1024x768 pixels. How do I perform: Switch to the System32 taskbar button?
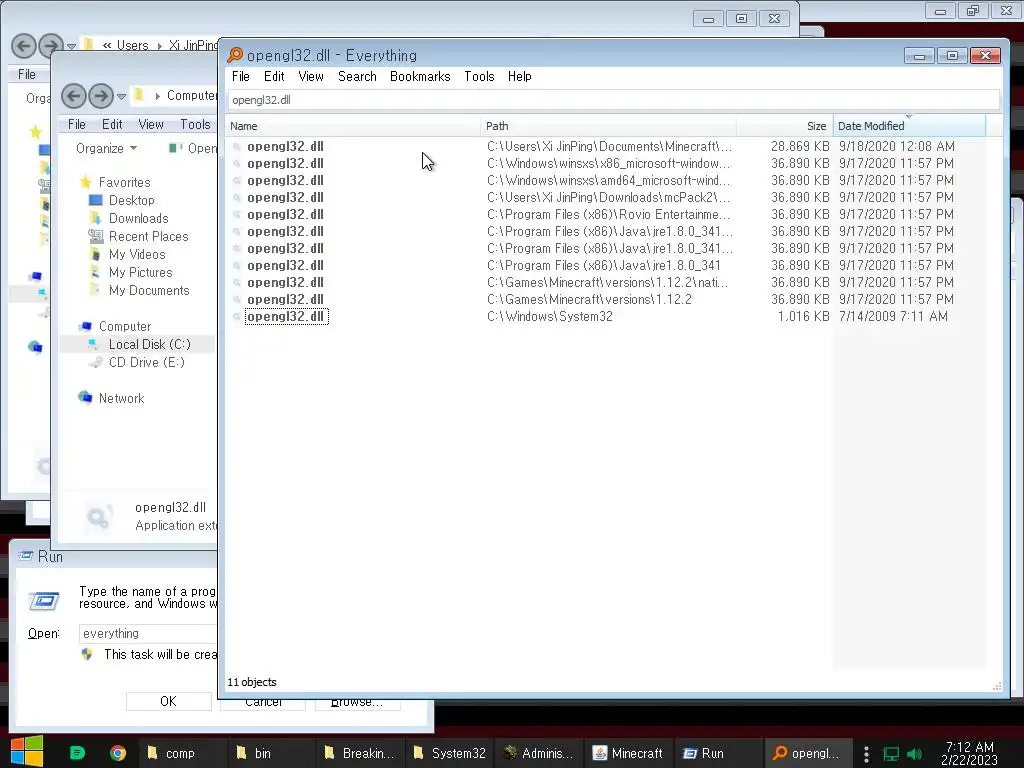click(449, 753)
